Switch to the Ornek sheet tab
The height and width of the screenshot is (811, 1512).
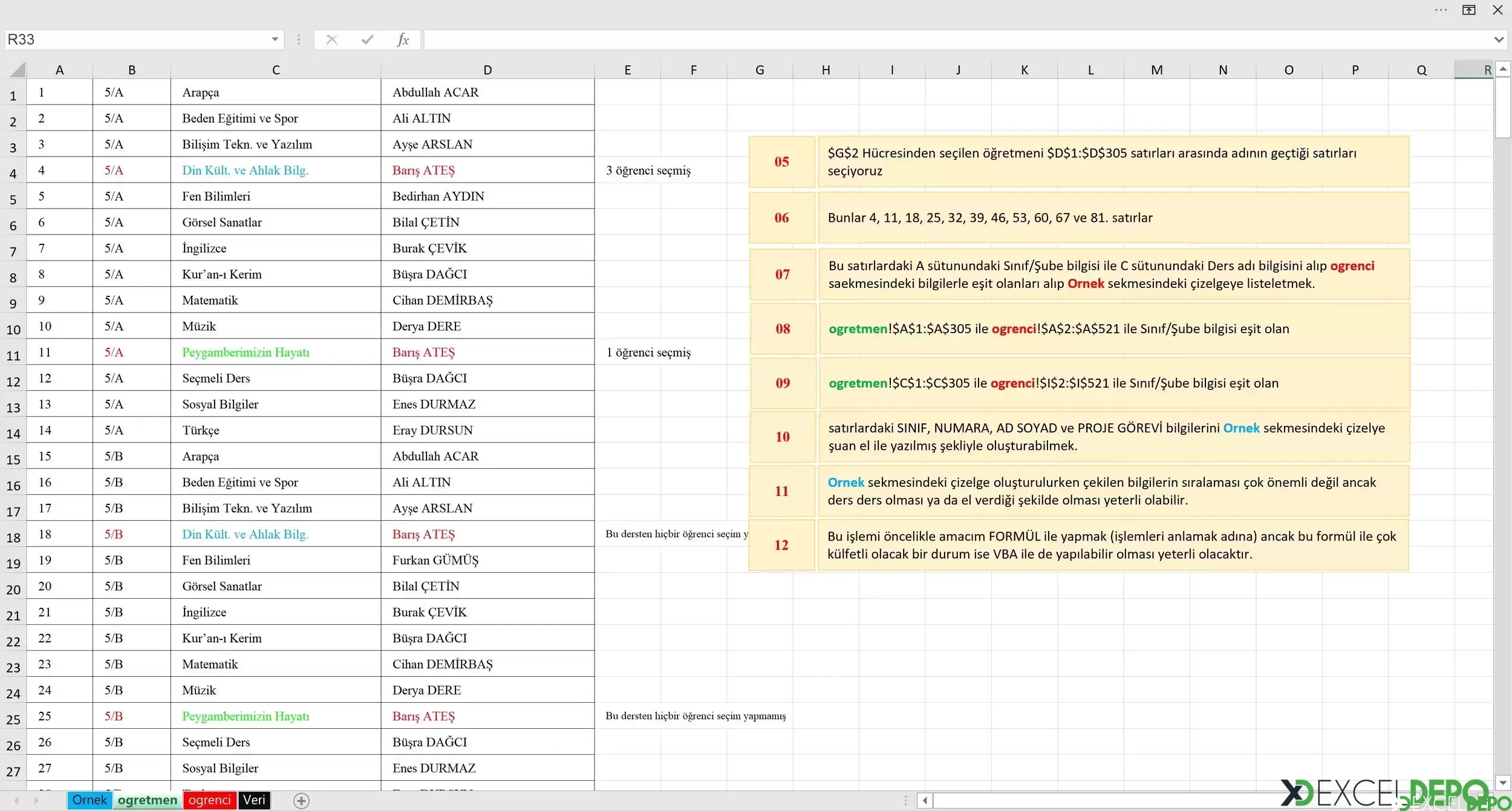click(x=90, y=800)
